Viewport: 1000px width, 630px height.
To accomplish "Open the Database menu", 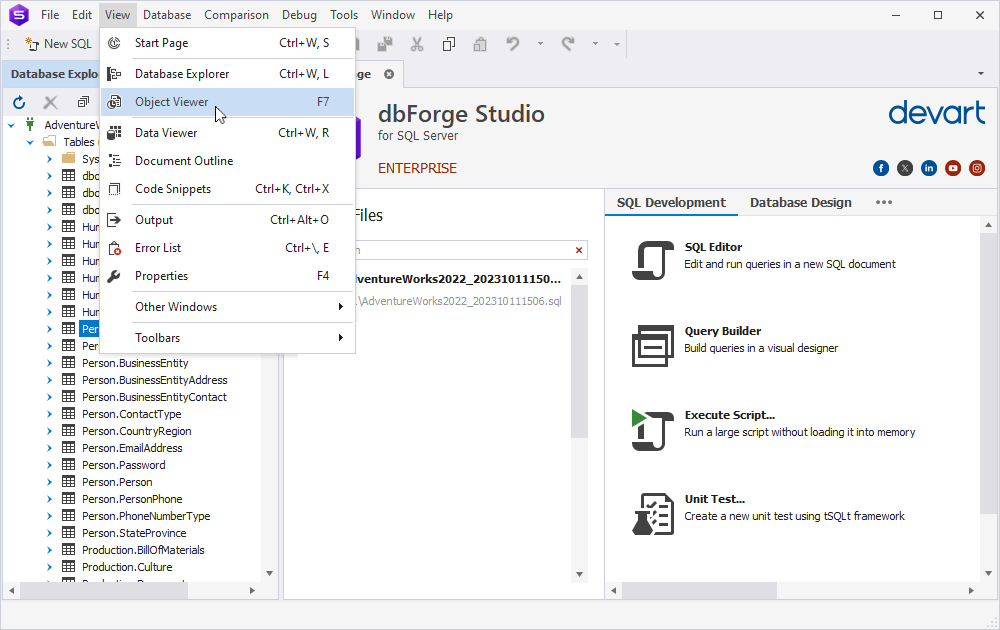I will (167, 15).
